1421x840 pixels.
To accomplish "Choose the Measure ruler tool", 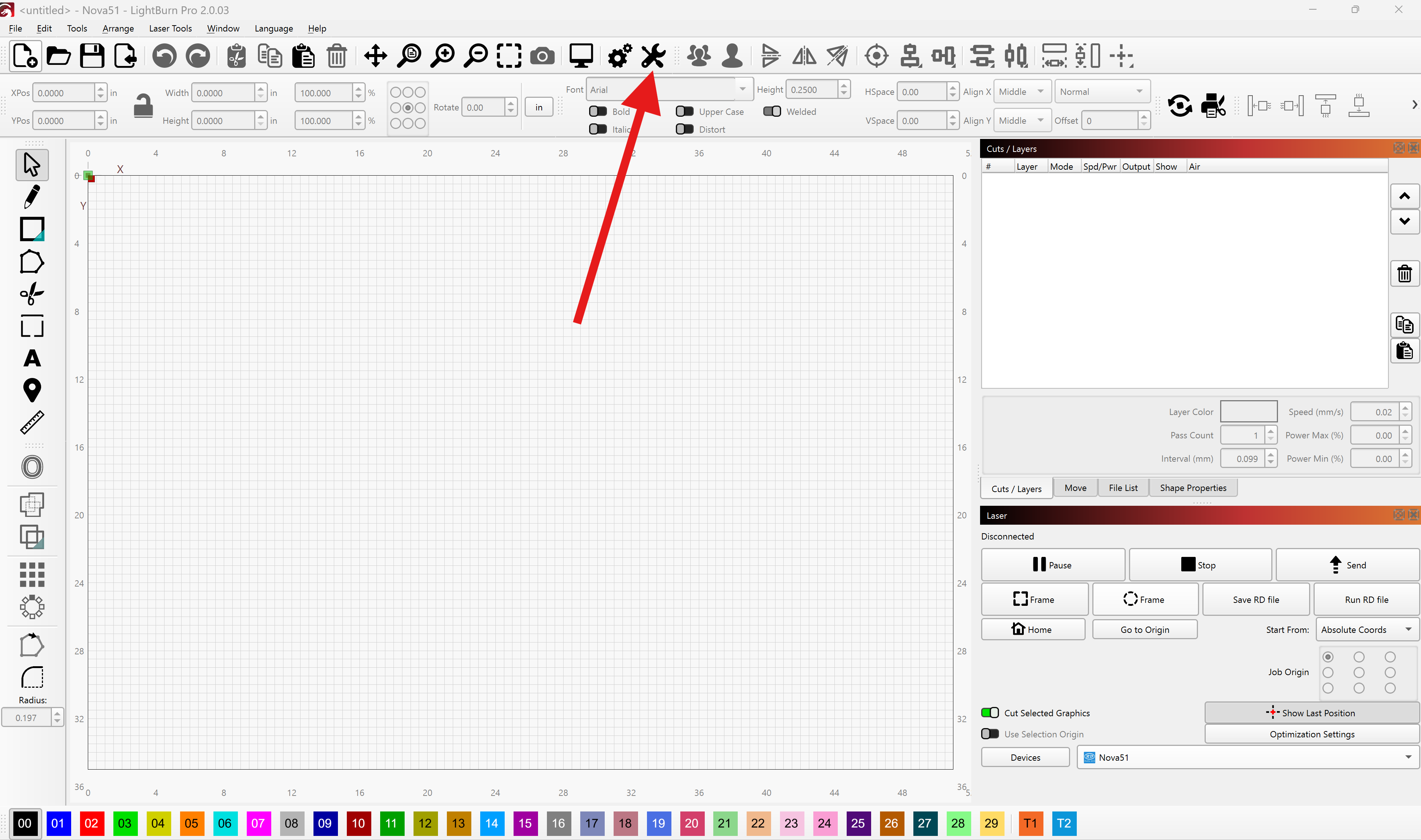I will click(x=32, y=422).
